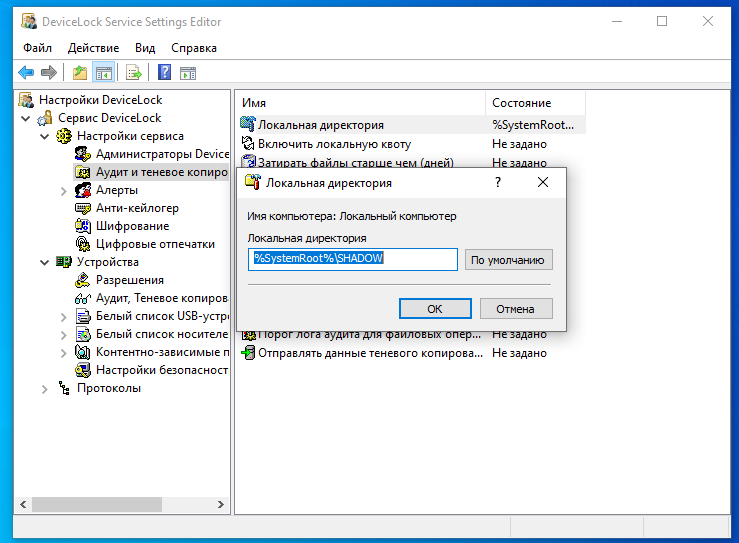Click the Белый список носителей icon

83,334
